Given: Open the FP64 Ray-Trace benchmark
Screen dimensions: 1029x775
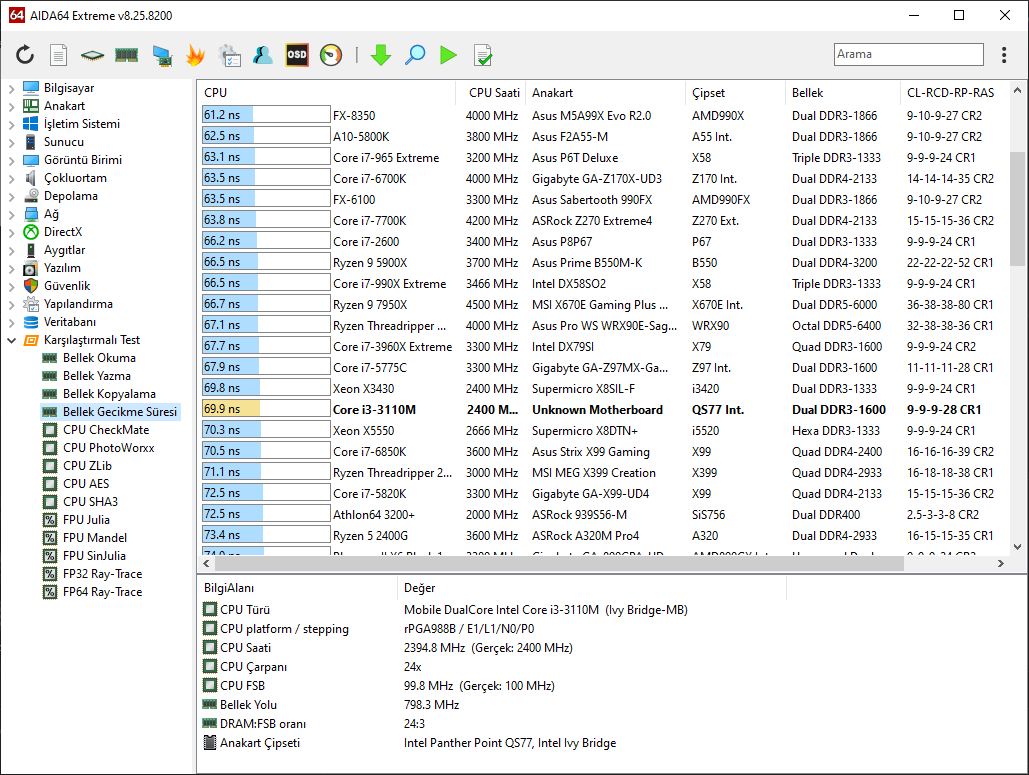Looking at the screenshot, I should pos(102,592).
